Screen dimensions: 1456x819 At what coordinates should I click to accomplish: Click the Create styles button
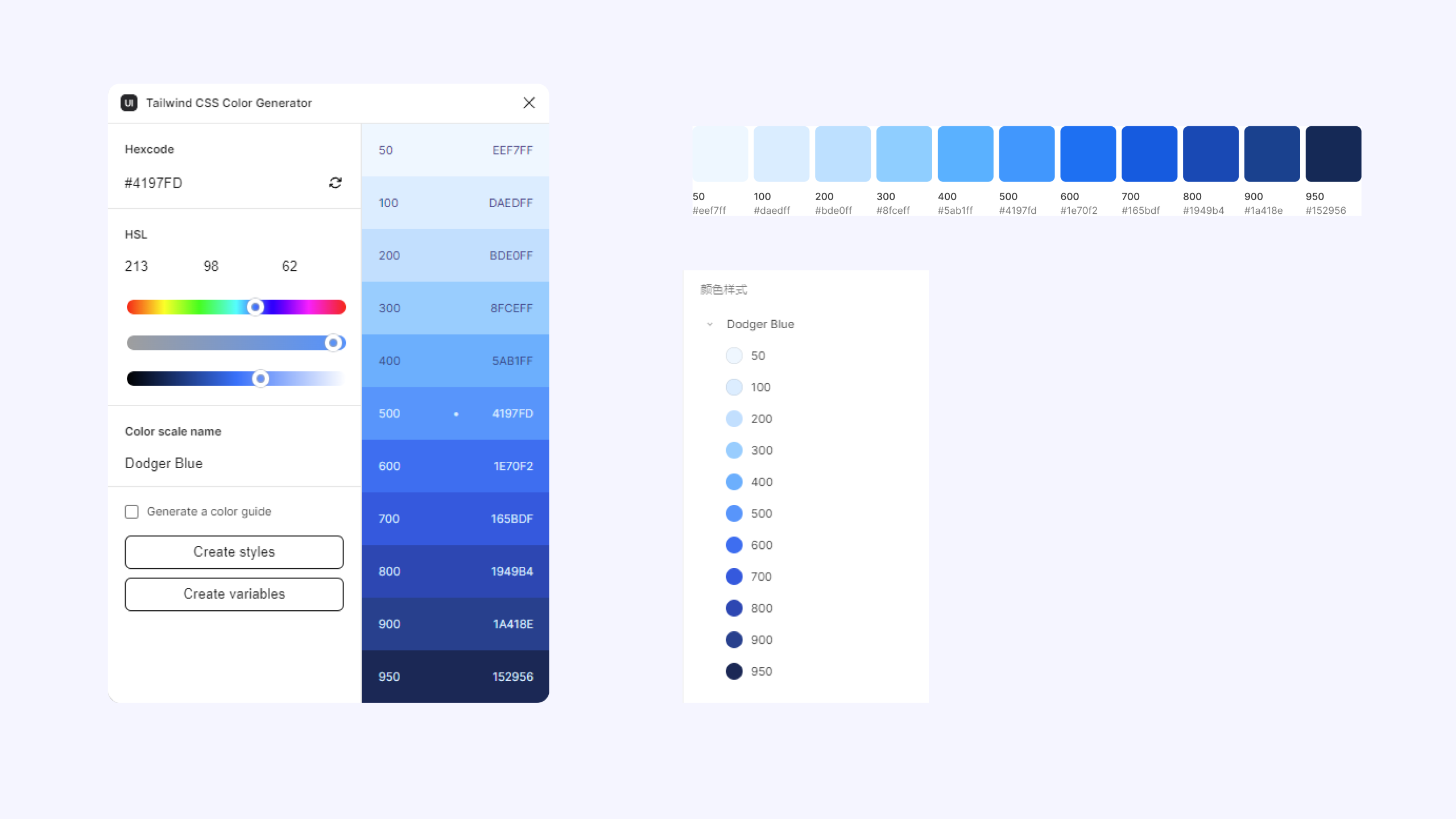click(x=234, y=552)
